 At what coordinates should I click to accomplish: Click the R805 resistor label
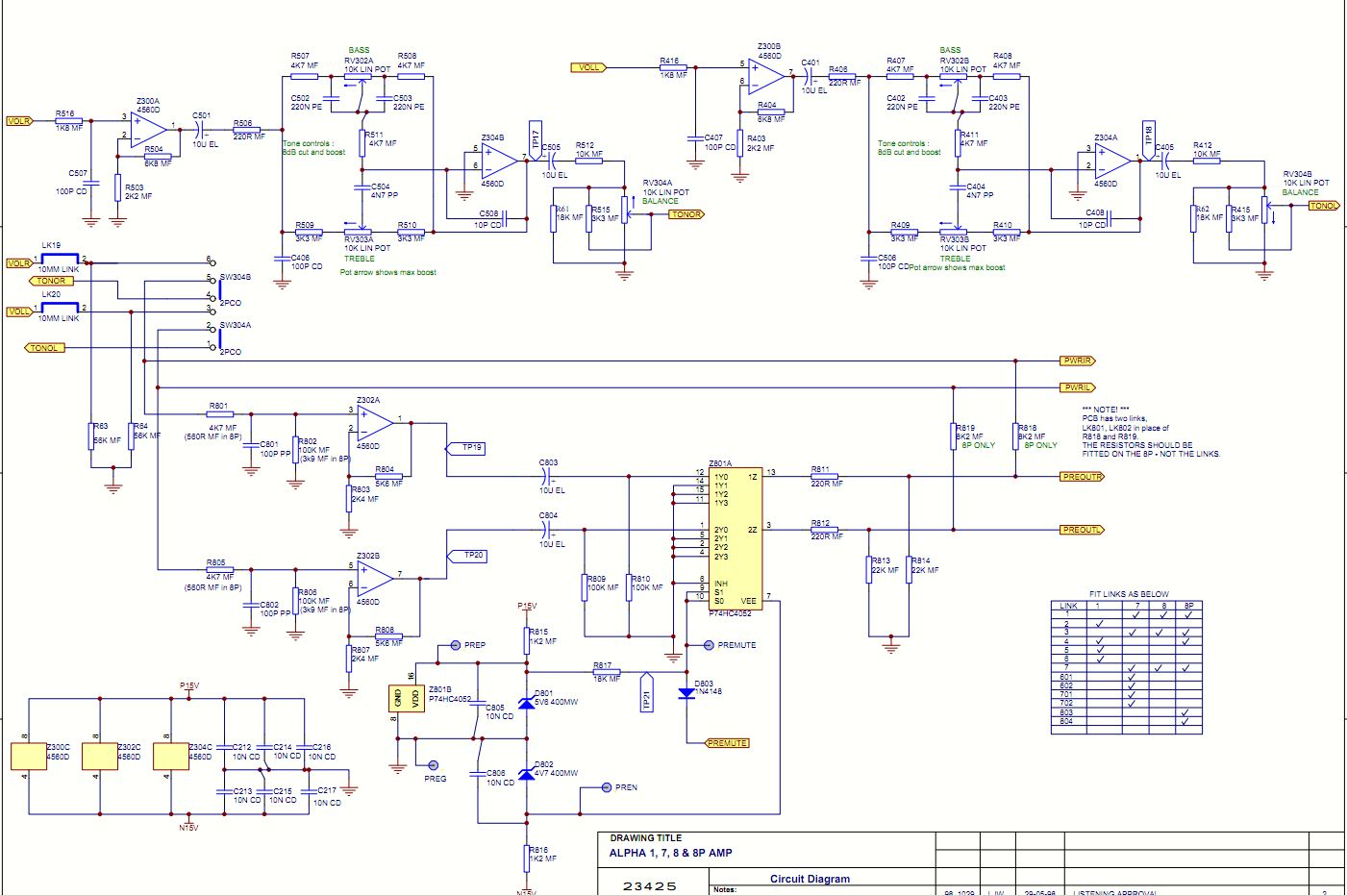[215, 562]
